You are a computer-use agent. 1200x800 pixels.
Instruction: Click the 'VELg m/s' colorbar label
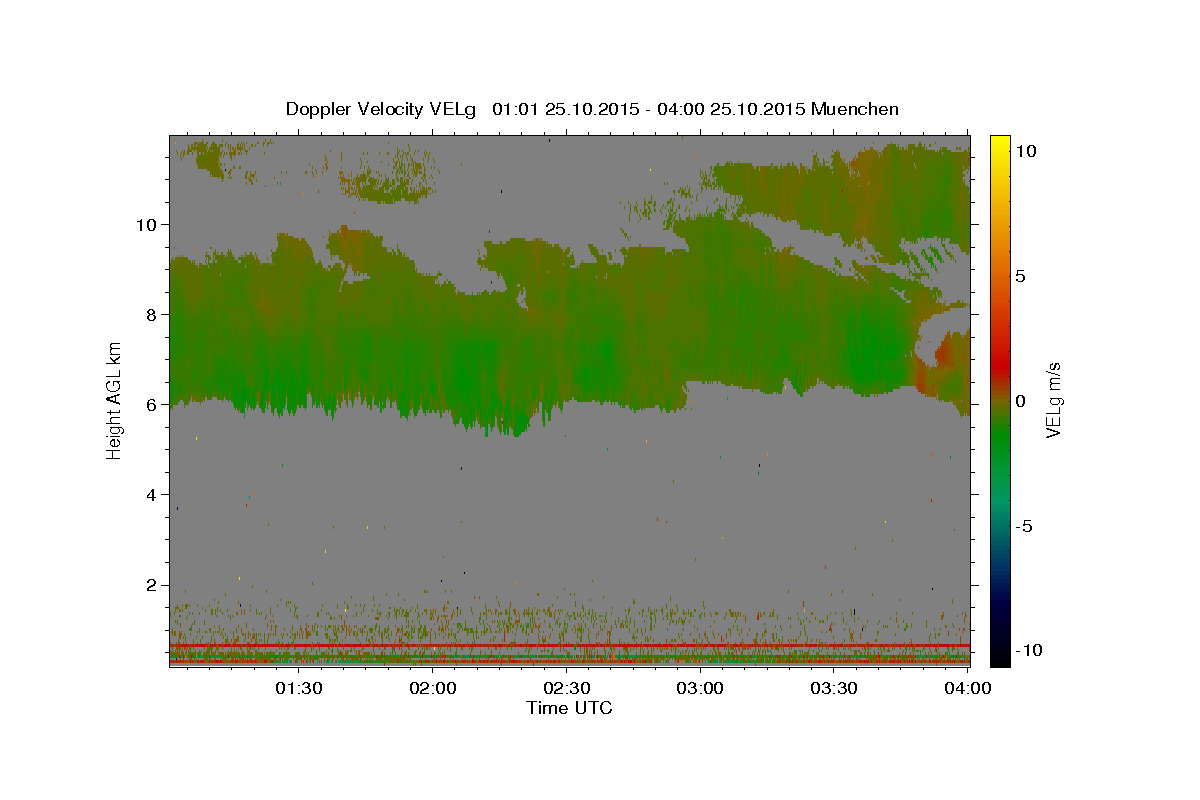pyautogui.click(x=1053, y=400)
